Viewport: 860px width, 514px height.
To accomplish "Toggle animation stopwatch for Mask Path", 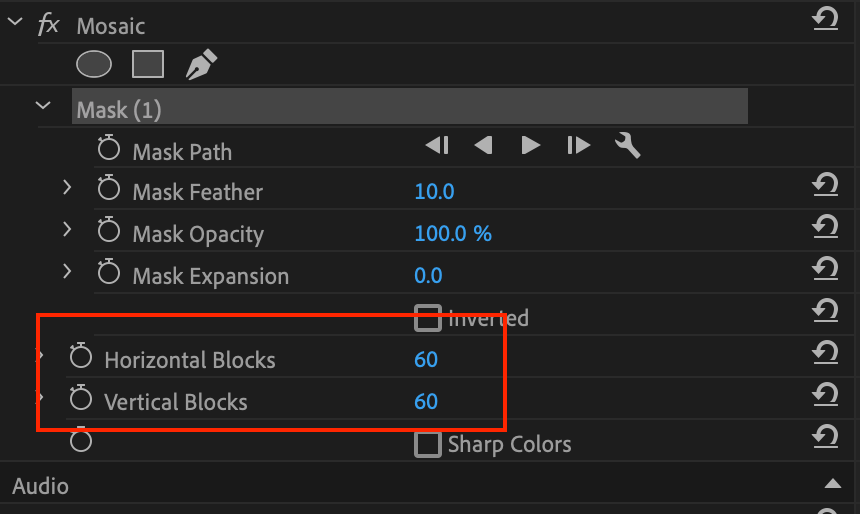I will click(109, 150).
